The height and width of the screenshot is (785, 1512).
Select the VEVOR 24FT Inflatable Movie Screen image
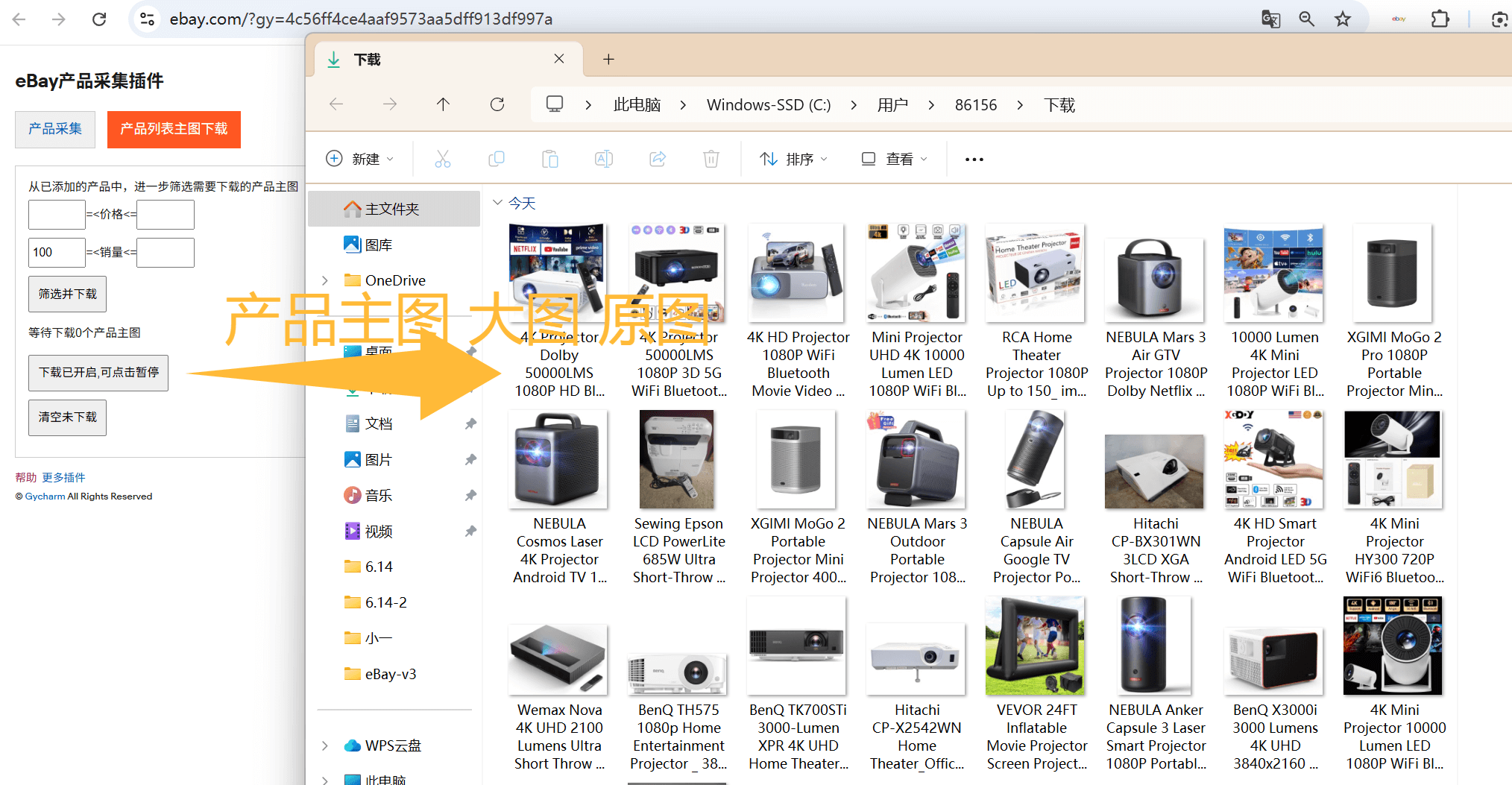1035,646
